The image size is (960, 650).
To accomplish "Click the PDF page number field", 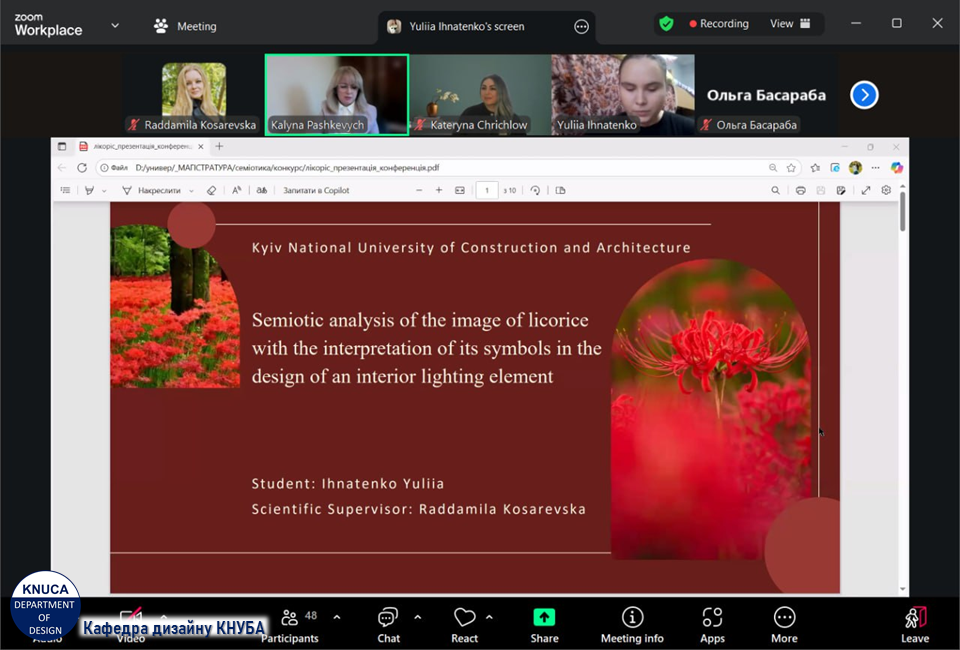I will pyautogui.click(x=487, y=190).
